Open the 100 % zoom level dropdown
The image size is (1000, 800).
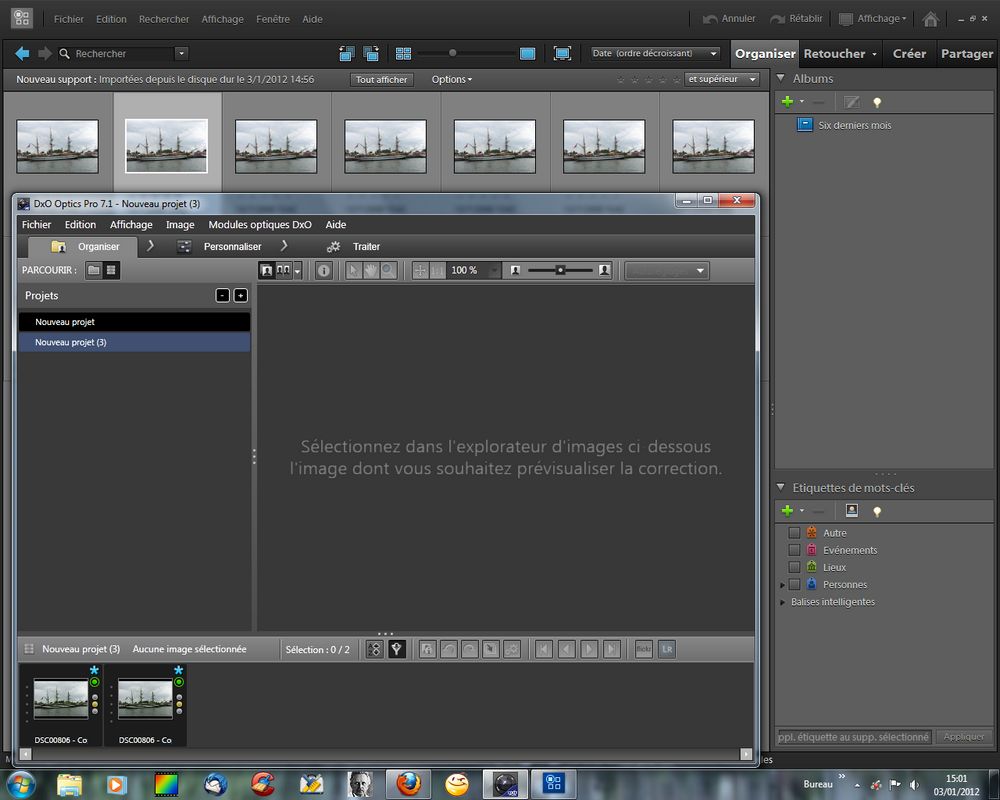[494, 270]
